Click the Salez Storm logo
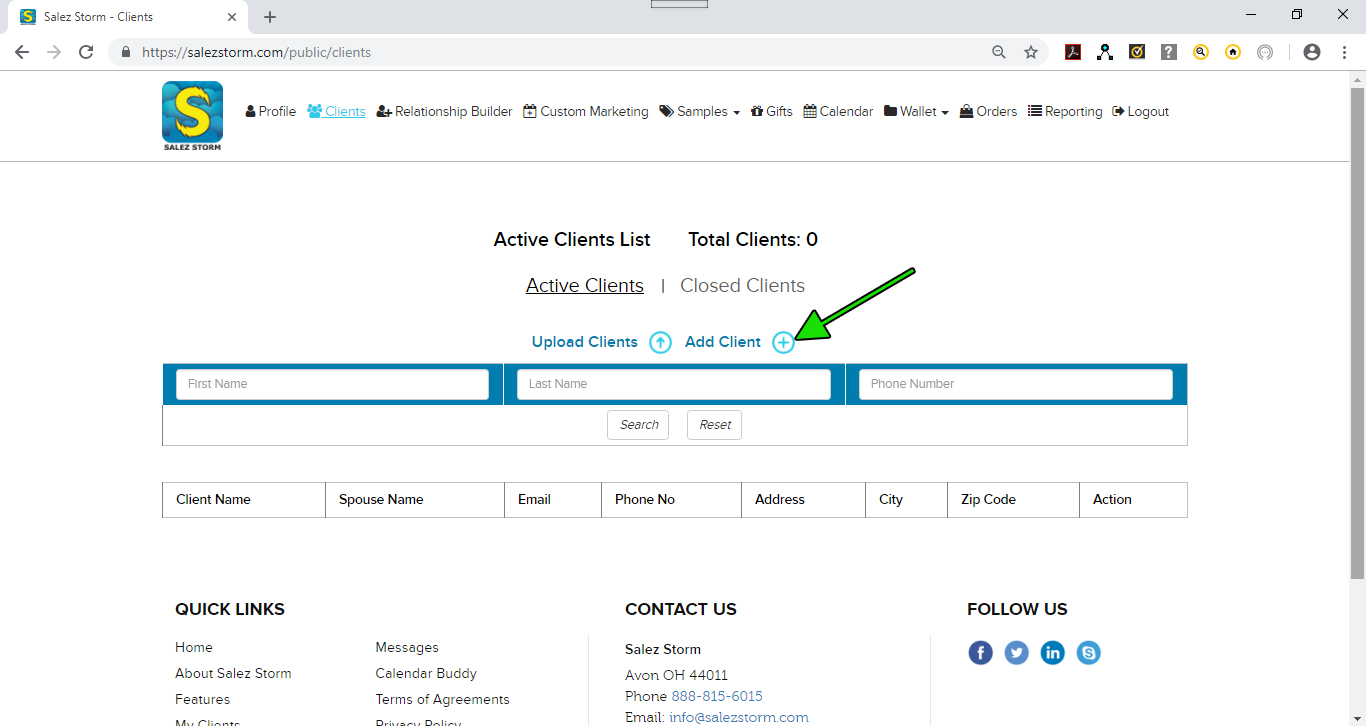The width and height of the screenshot is (1366, 726). tap(192, 116)
